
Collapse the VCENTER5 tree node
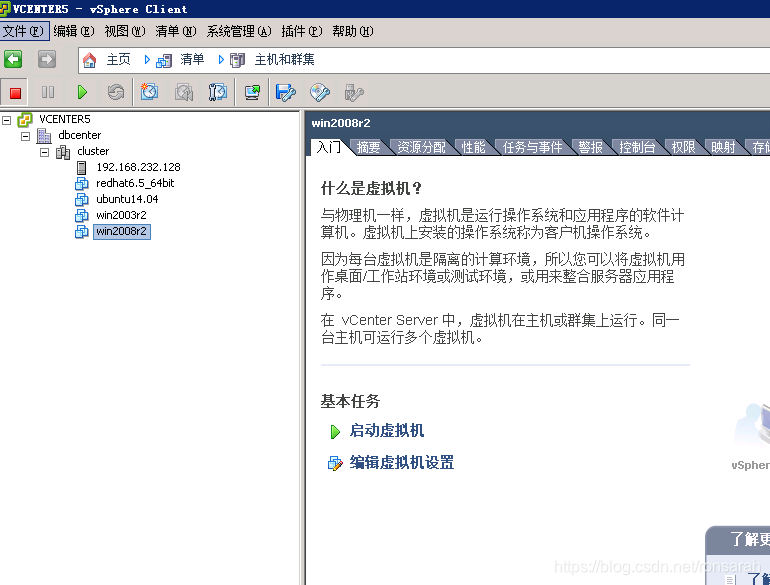point(6,120)
